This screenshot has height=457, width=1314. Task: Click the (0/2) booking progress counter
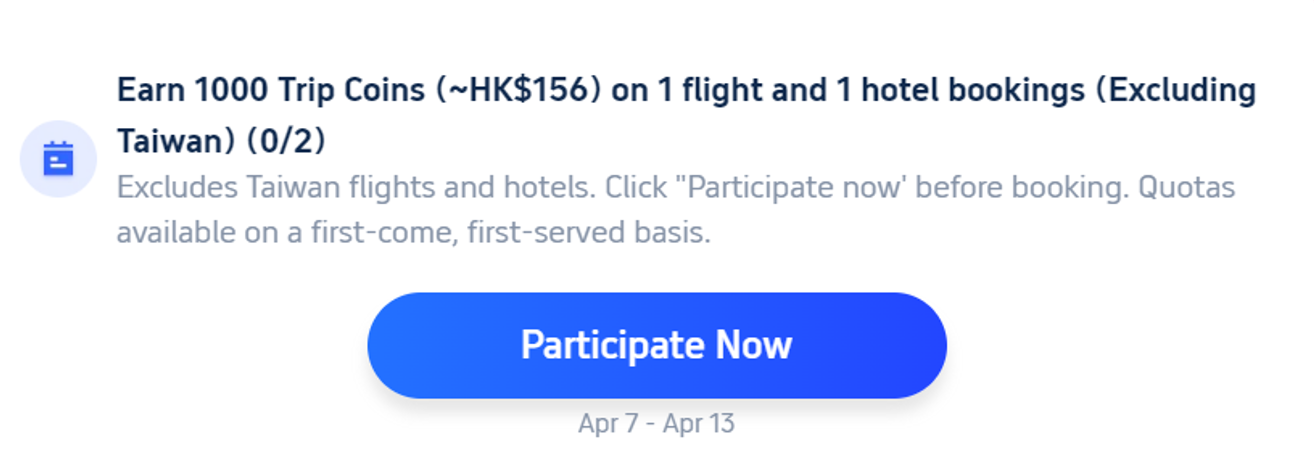point(286,141)
